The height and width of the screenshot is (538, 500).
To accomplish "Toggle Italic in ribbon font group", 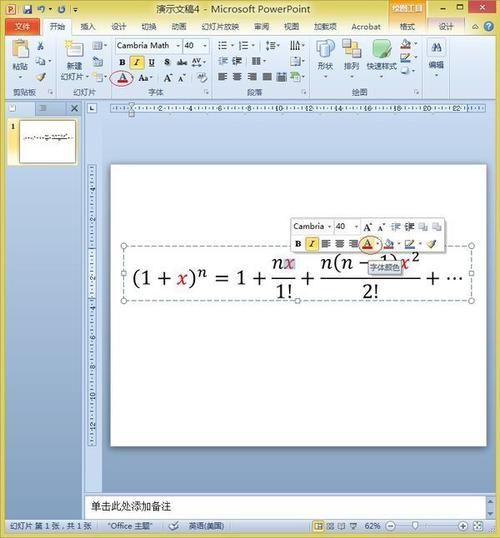I will point(137,62).
